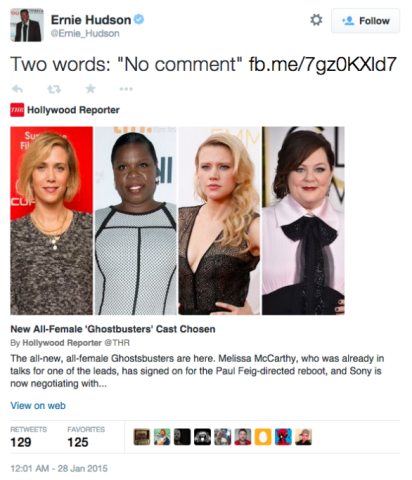Click the red THR Hollywood Reporter logo
Image resolution: width=412 pixels, height=480 pixels.
[17, 110]
